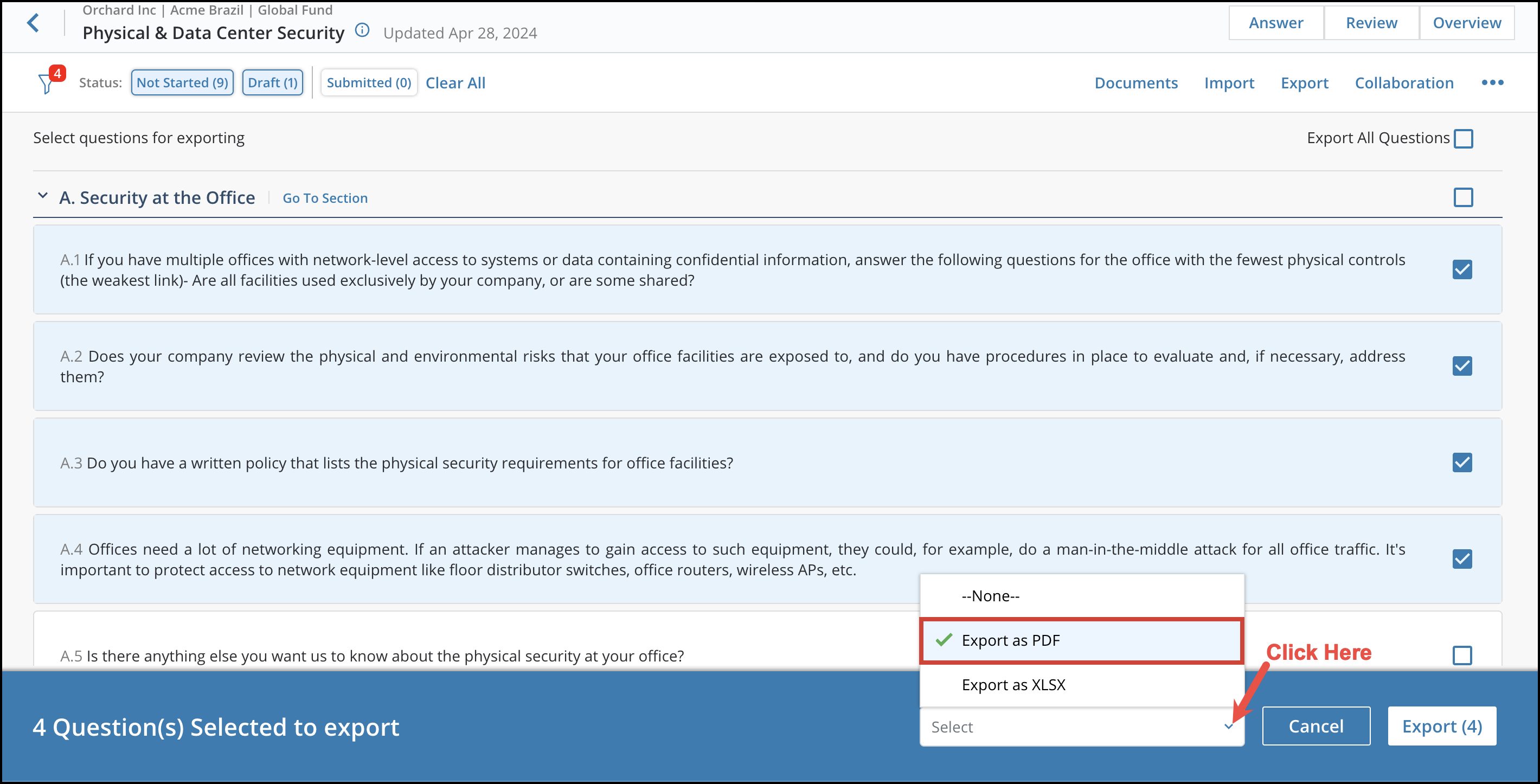Click the back navigation arrow

click(x=34, y=23)
